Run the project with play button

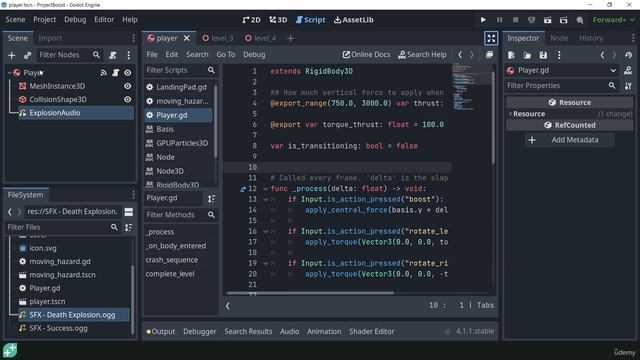click(483, 20)
